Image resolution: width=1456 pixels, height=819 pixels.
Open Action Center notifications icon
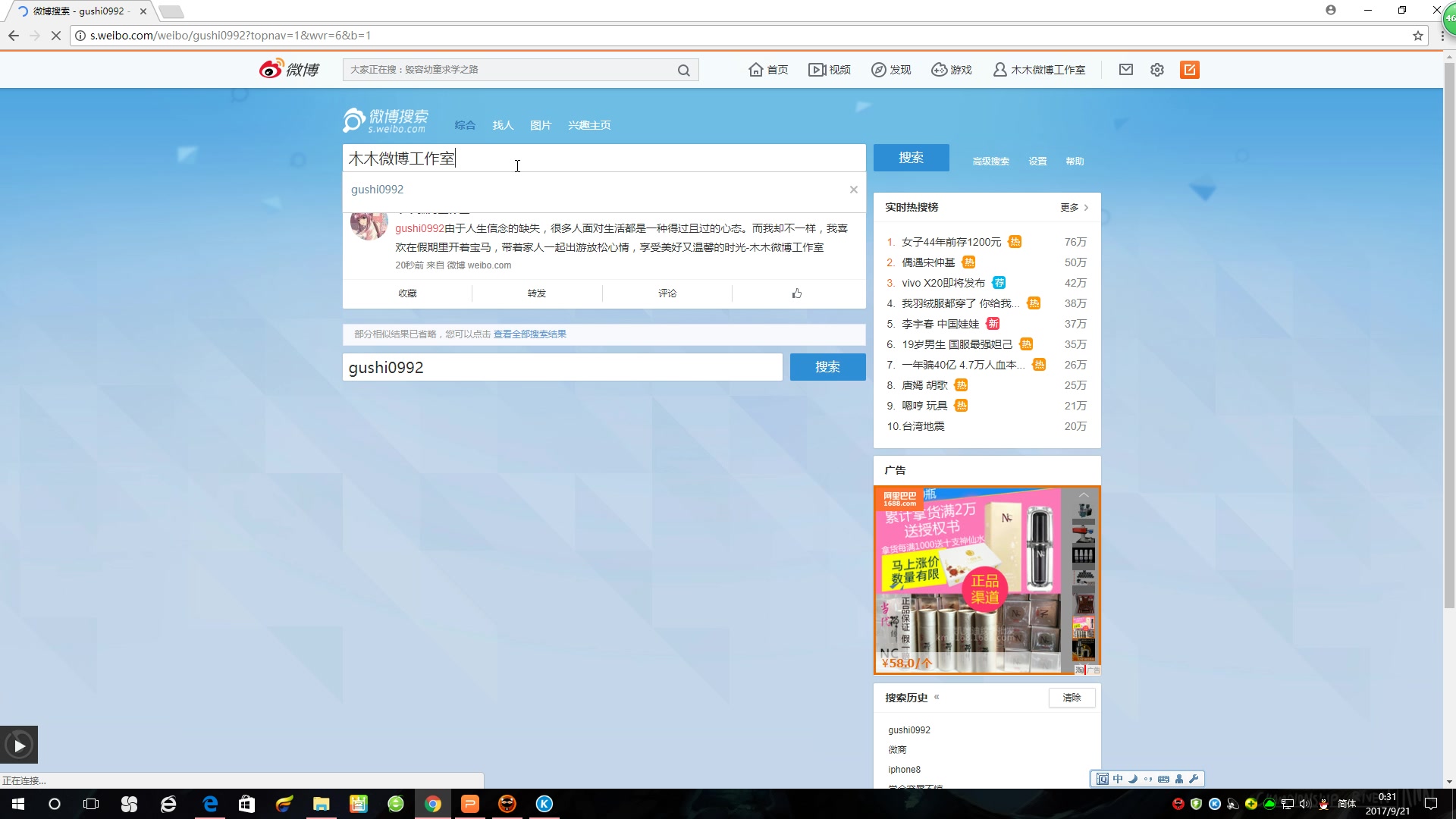coord(1431,804)
